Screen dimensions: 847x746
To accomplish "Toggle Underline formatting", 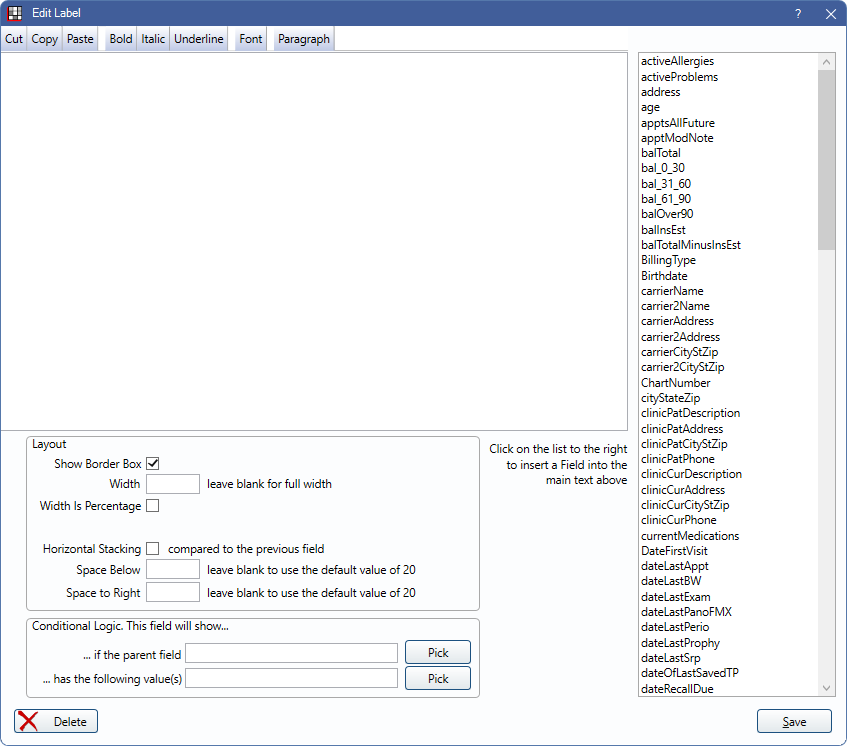I will 199,39.
